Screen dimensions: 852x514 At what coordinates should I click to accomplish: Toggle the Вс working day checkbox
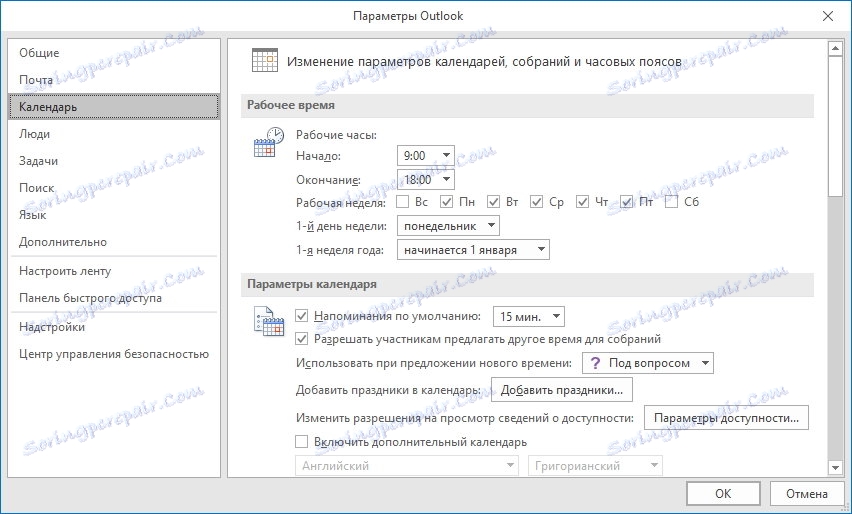pyautogui.click(x=403, y=202)
